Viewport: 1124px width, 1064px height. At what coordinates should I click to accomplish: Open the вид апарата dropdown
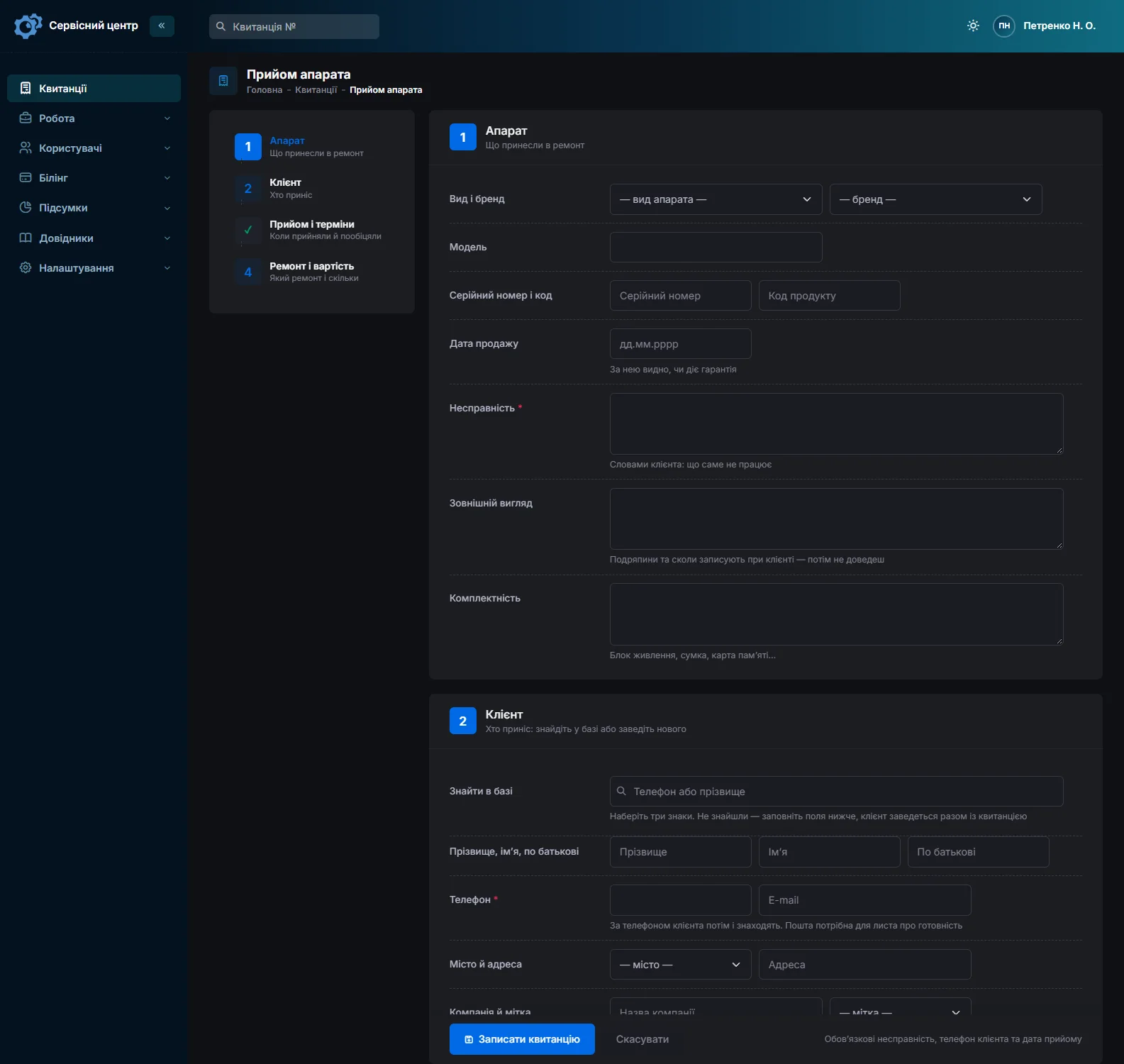(716, 199)
